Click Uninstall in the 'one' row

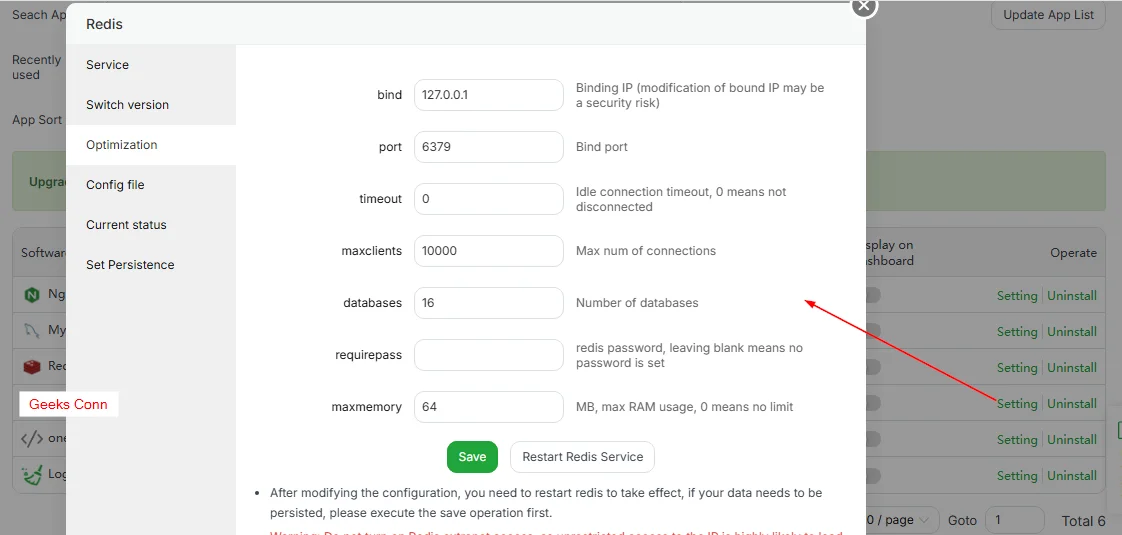1072,440
